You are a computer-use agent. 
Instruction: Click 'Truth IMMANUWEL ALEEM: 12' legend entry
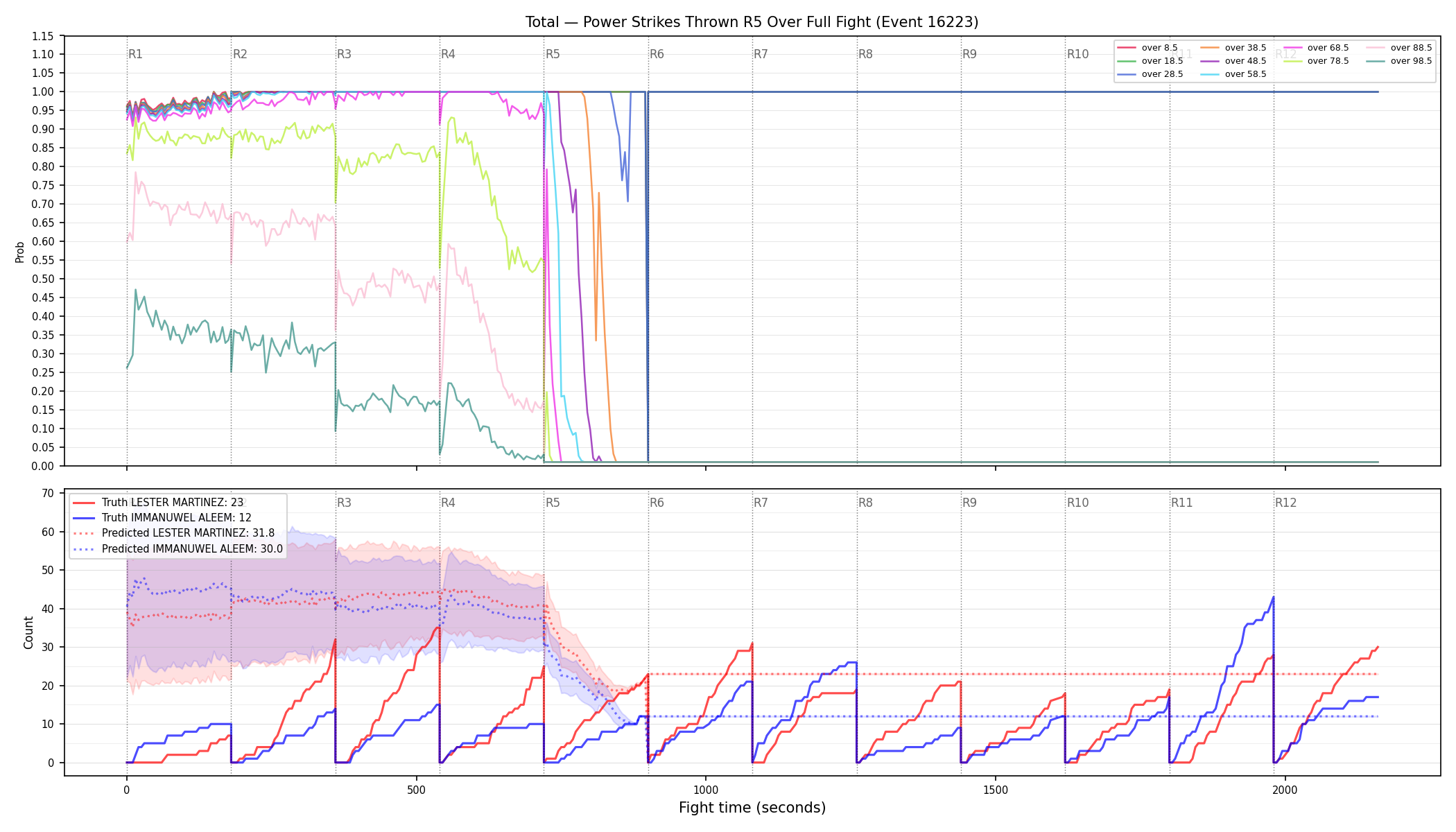tap(162, 518)
